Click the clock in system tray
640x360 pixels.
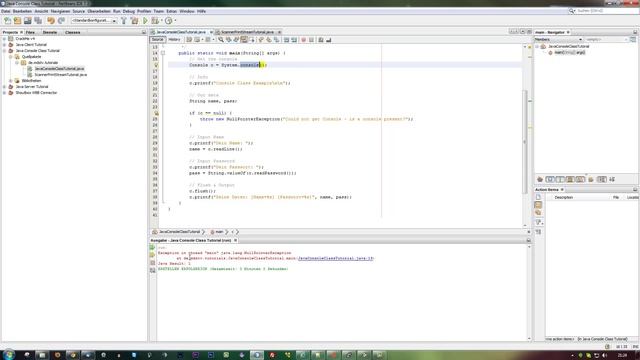622,356
